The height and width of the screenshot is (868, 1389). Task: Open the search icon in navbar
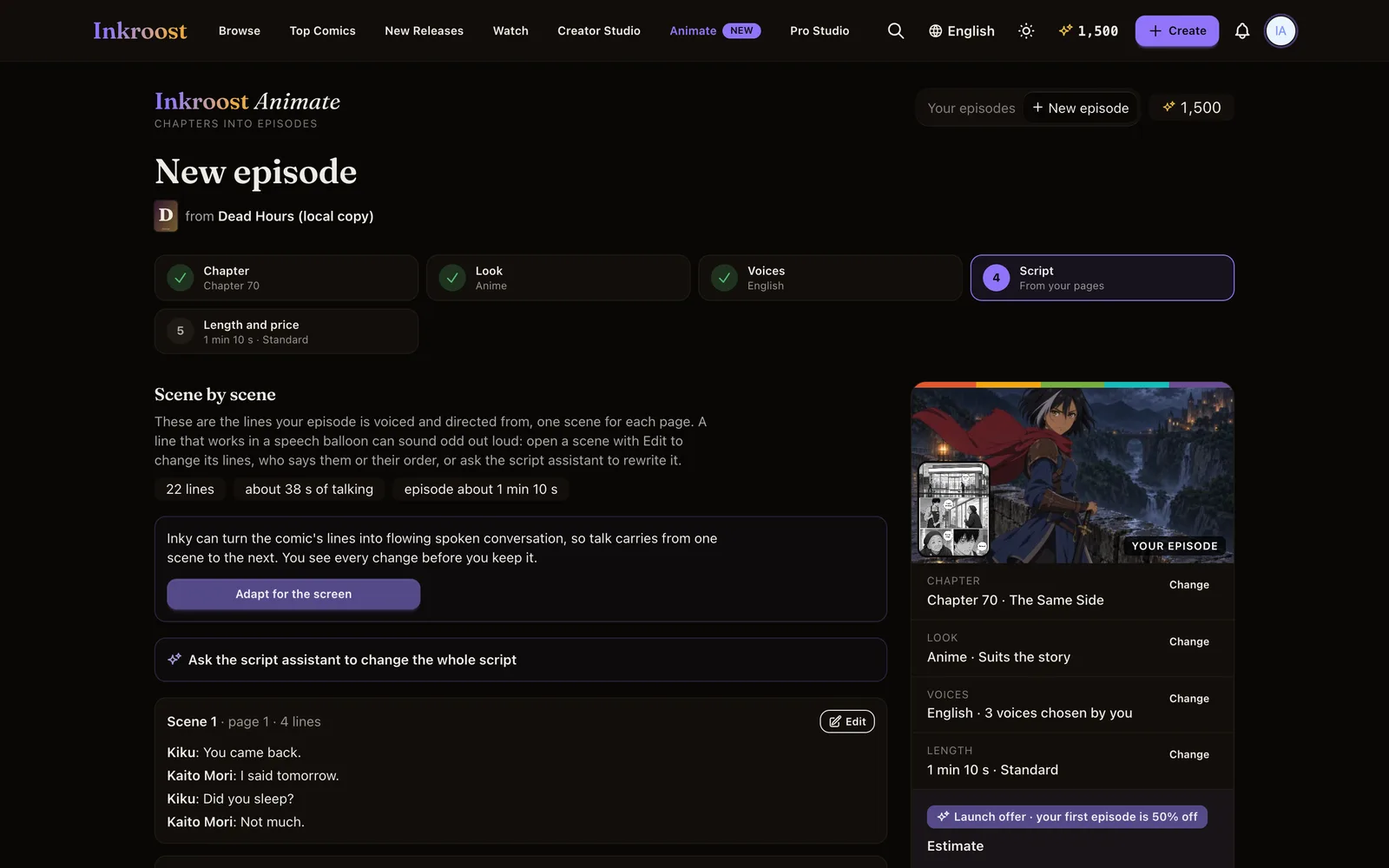click(x=895, y=30)
